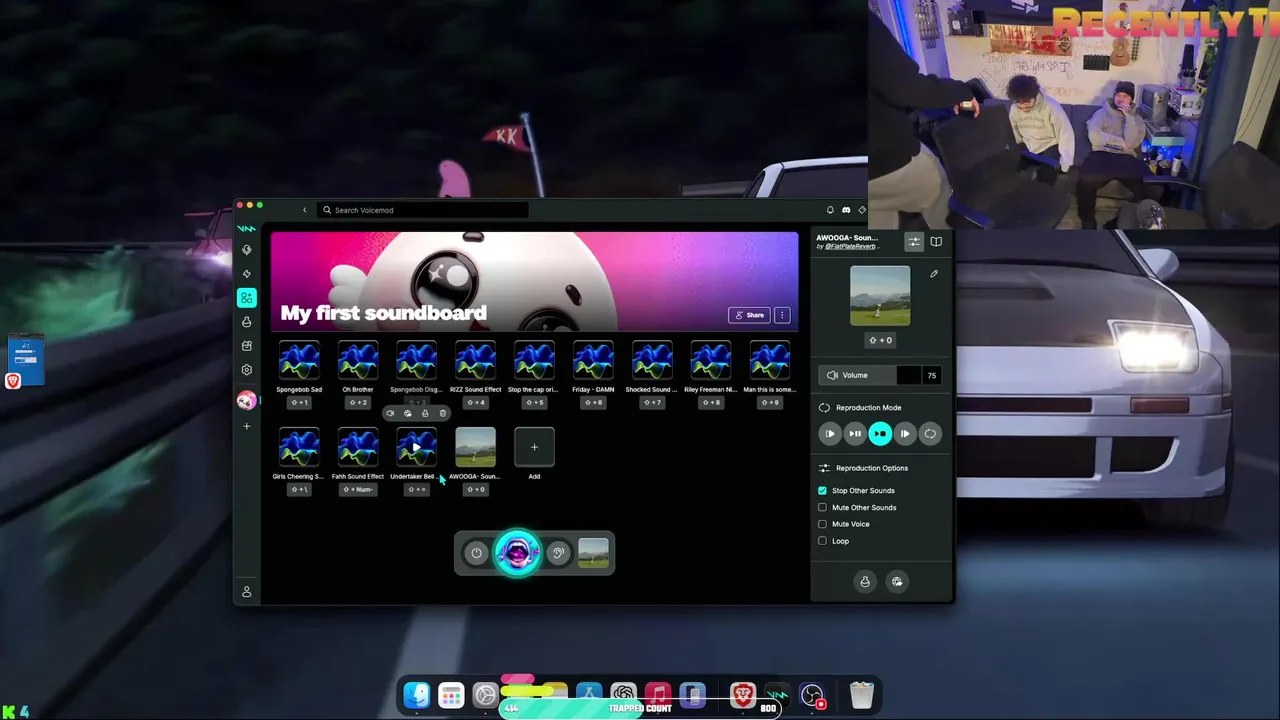Toggle hear myself ear icon

point(558,553)
